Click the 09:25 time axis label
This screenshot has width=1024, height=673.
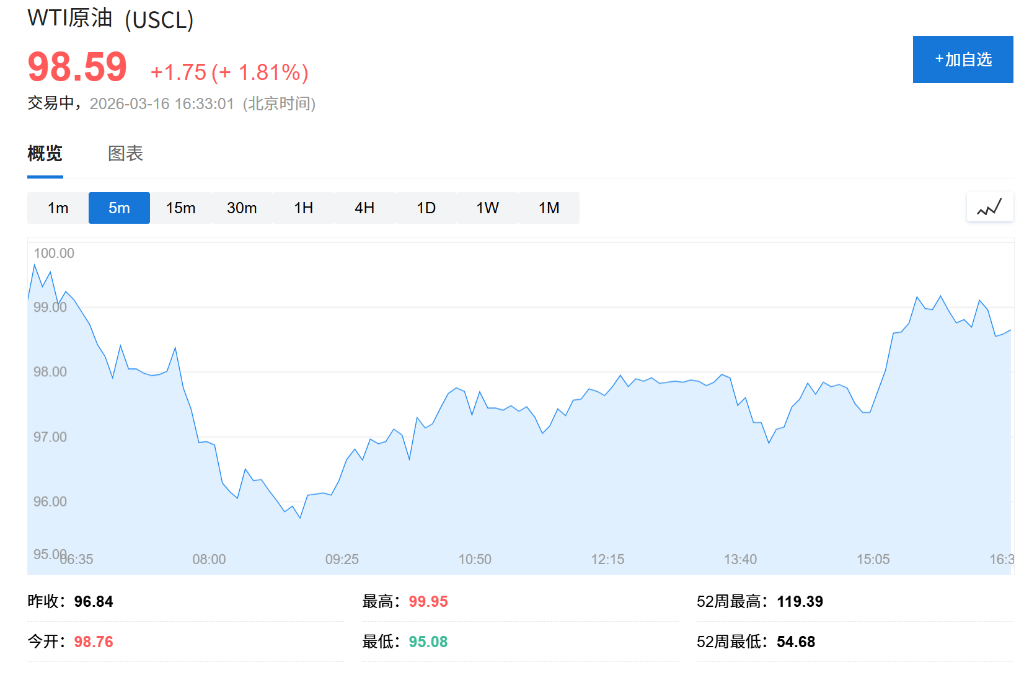pos(342,559)
